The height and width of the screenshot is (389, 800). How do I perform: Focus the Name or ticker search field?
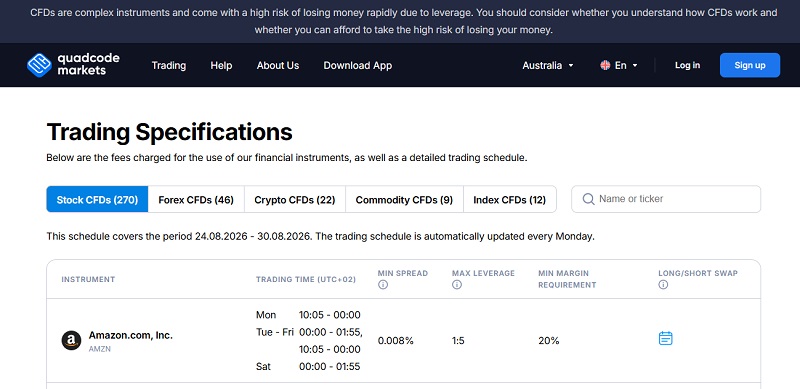point(666,199)
